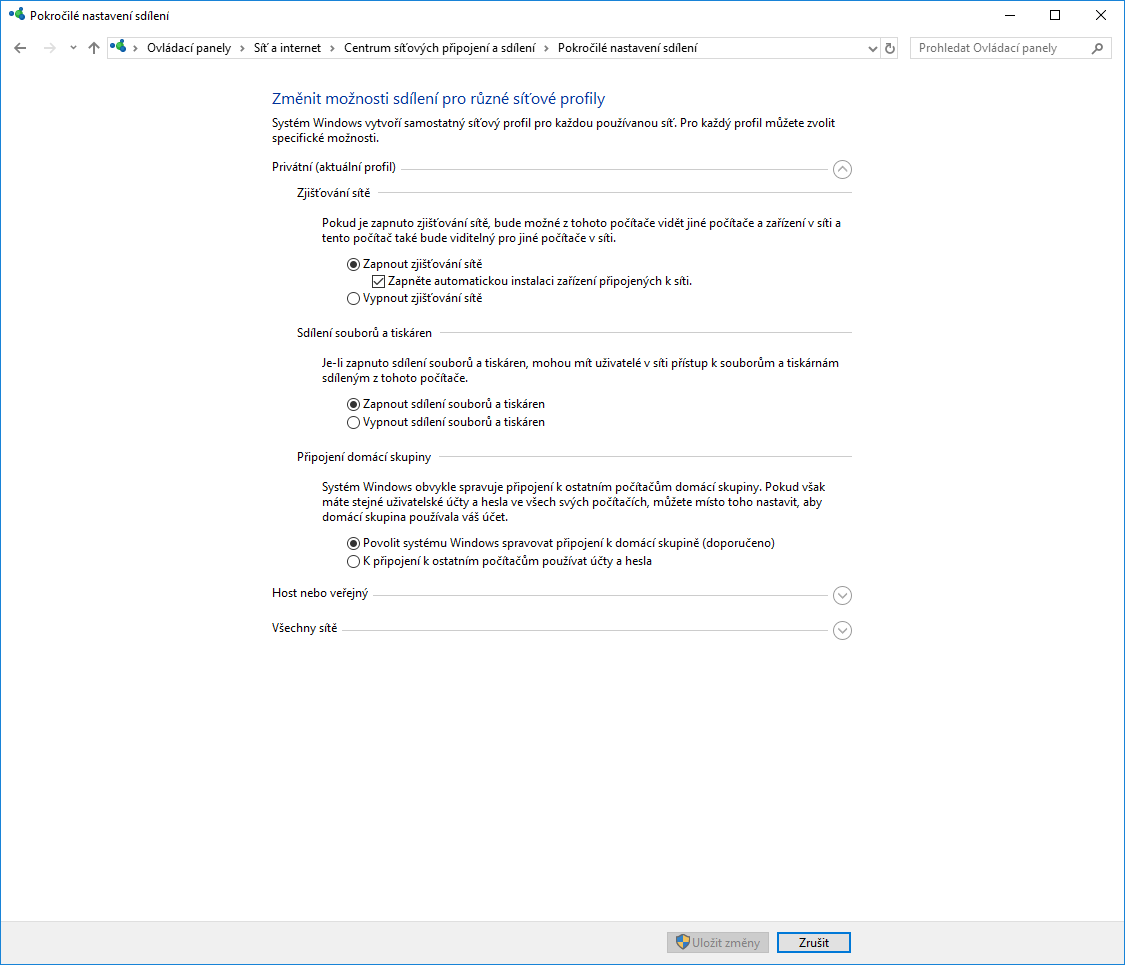This screenshot has height=965, width=1125.
Task: Open Síť a internet breadcrumb
Action: click(287, 48)
